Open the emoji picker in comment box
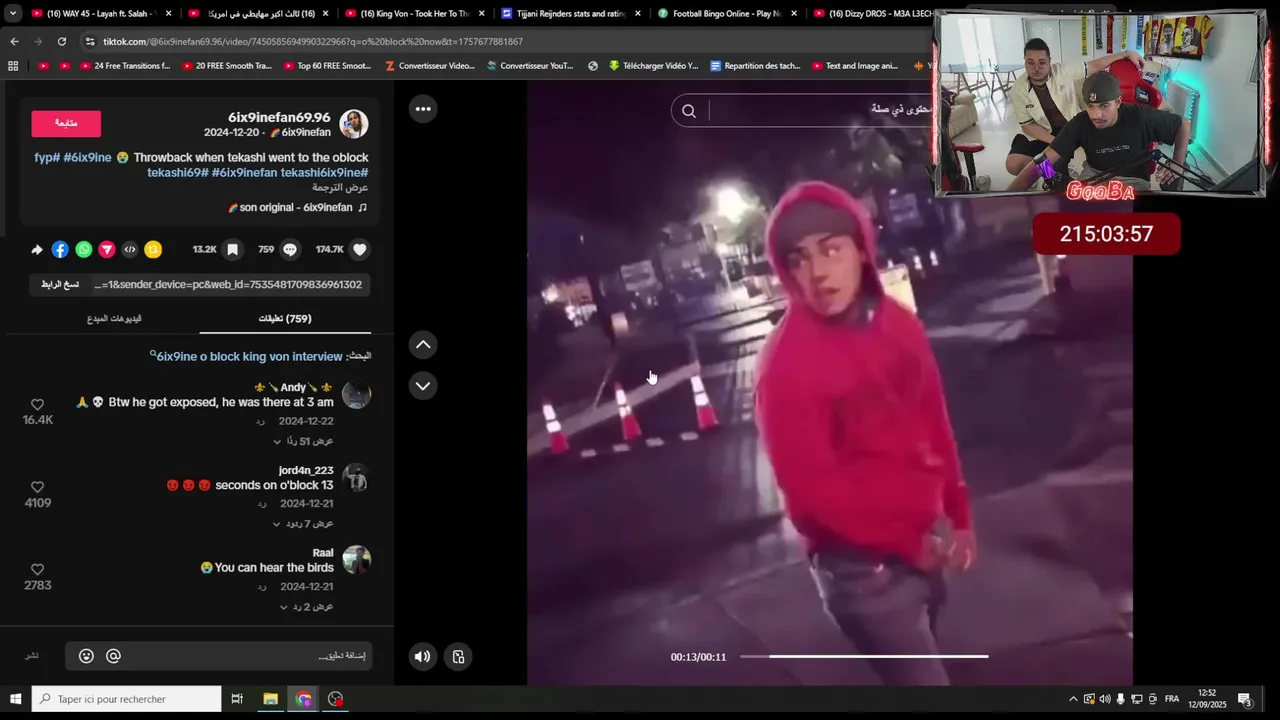Screen dimensions: 1280x720 86,656
